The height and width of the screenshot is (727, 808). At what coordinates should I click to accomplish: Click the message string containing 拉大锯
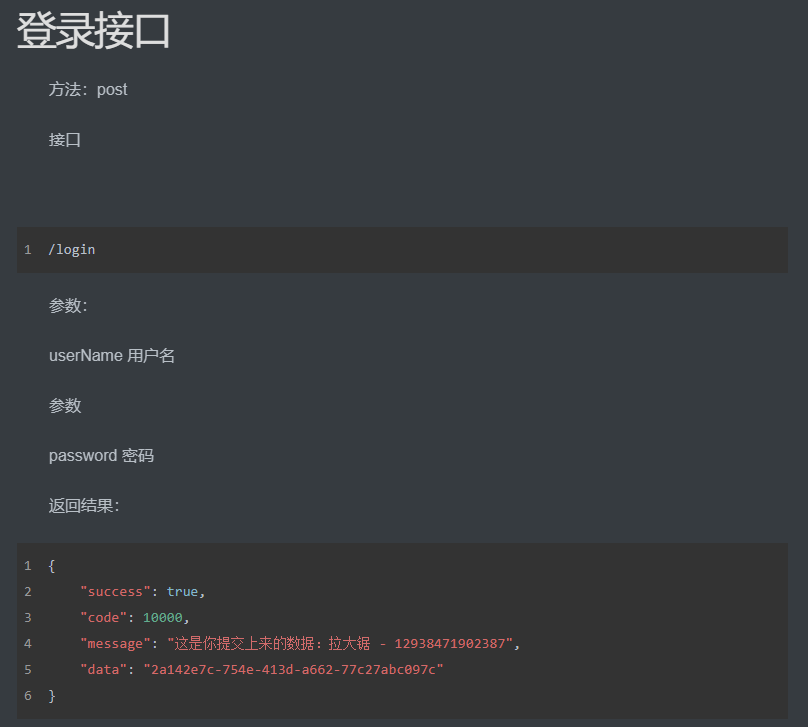pos(340,644)
